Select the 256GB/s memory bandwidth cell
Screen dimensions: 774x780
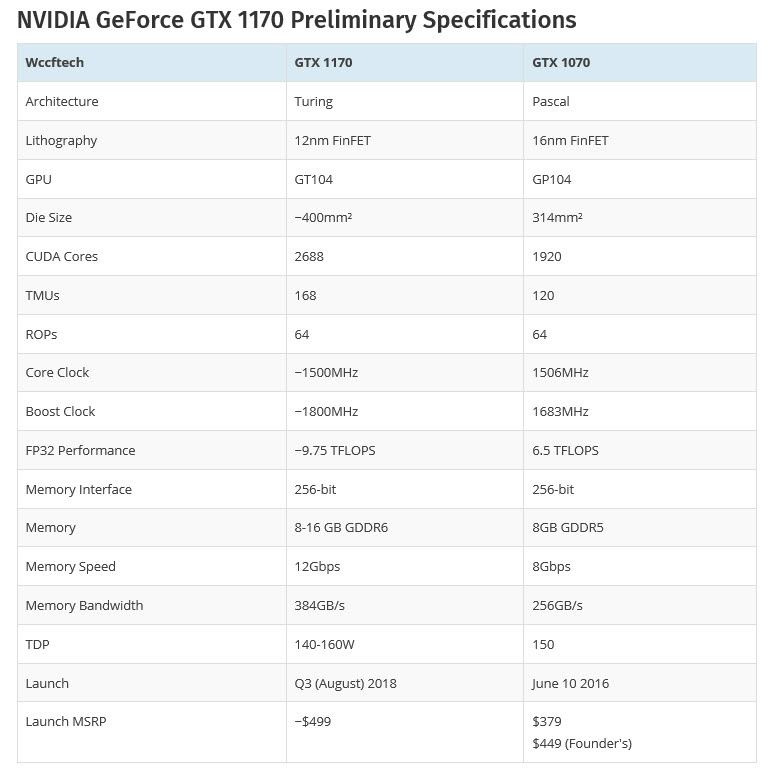(557, 605)
